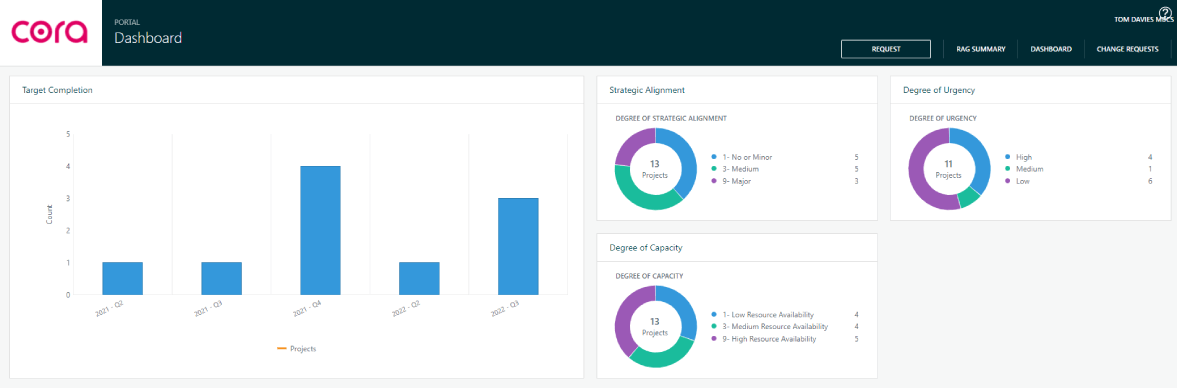Select the 2021 - Q4 bar
This screenshot has width=1177, height=388.
click(321, 230)
